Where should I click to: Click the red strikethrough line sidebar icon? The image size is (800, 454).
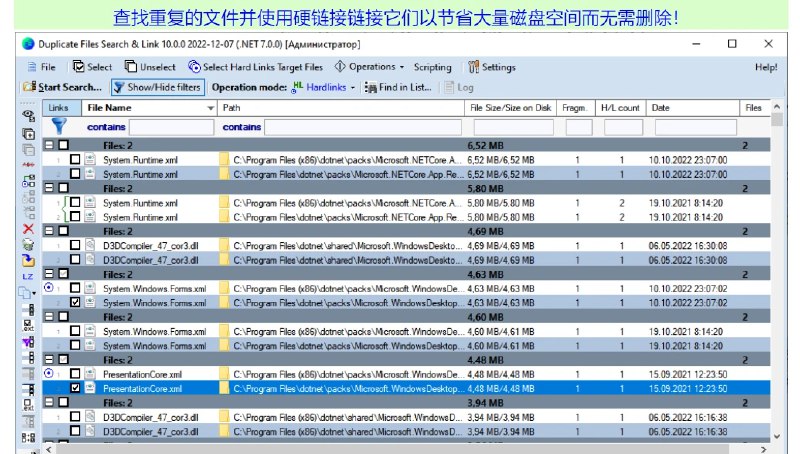coord(29,165)
